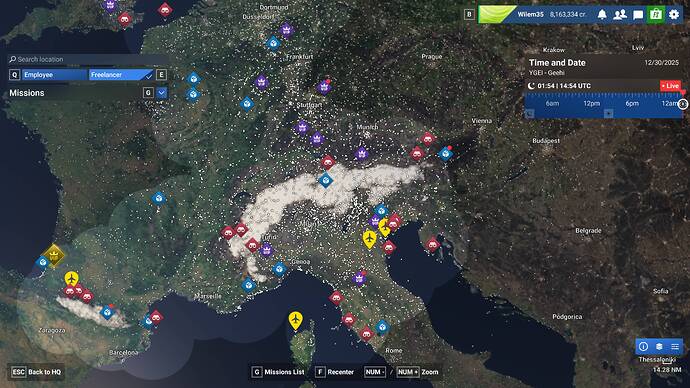Screen dimensions: 690x388
Task: Open the map legend list icon
Action: pyautogui.click(x=675, y=347)
